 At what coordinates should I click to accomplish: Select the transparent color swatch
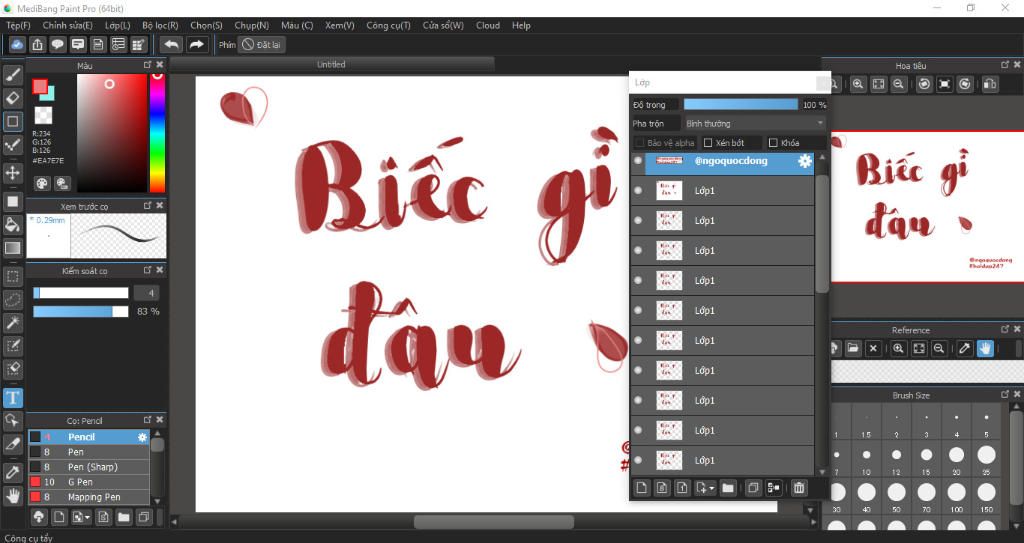(43, 115)
